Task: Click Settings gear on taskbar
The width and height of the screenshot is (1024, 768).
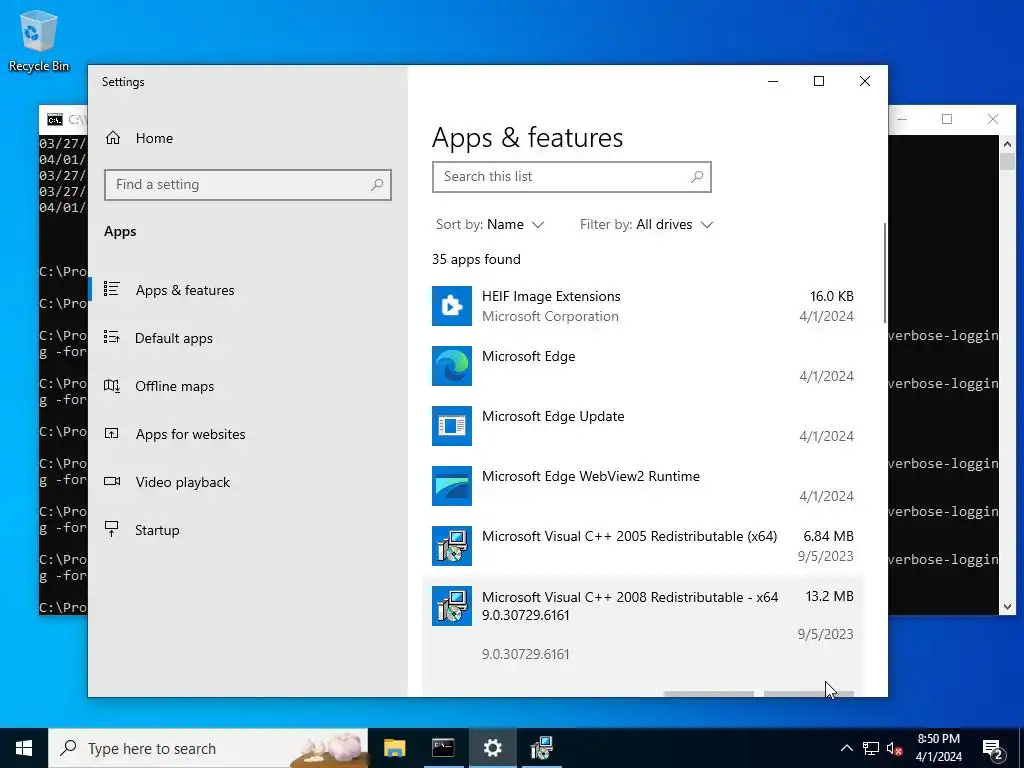Action: (x=492, y=748)
